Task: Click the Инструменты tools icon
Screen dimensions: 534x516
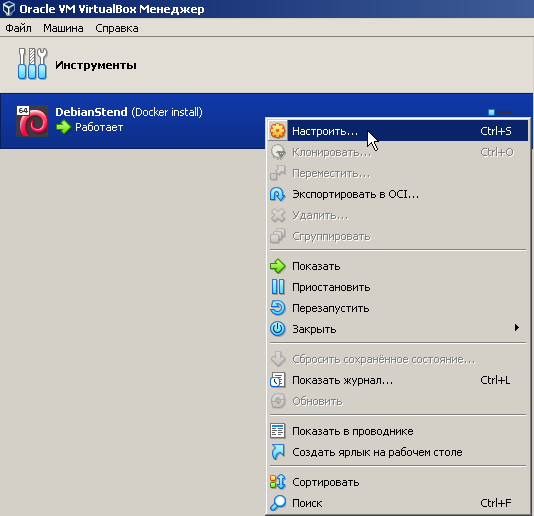Action: [32, 64]
